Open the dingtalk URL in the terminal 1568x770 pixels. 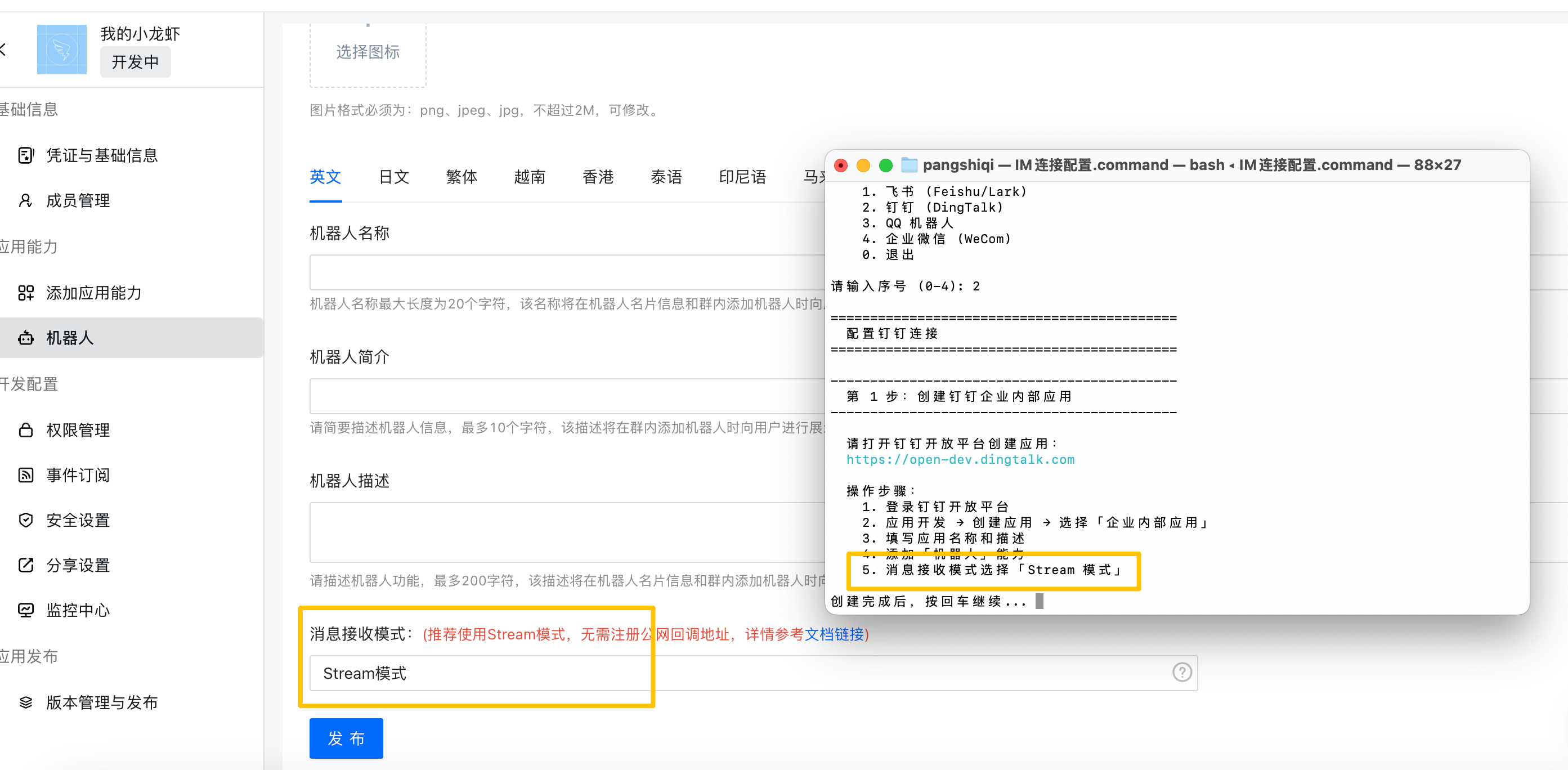point(960,459)
